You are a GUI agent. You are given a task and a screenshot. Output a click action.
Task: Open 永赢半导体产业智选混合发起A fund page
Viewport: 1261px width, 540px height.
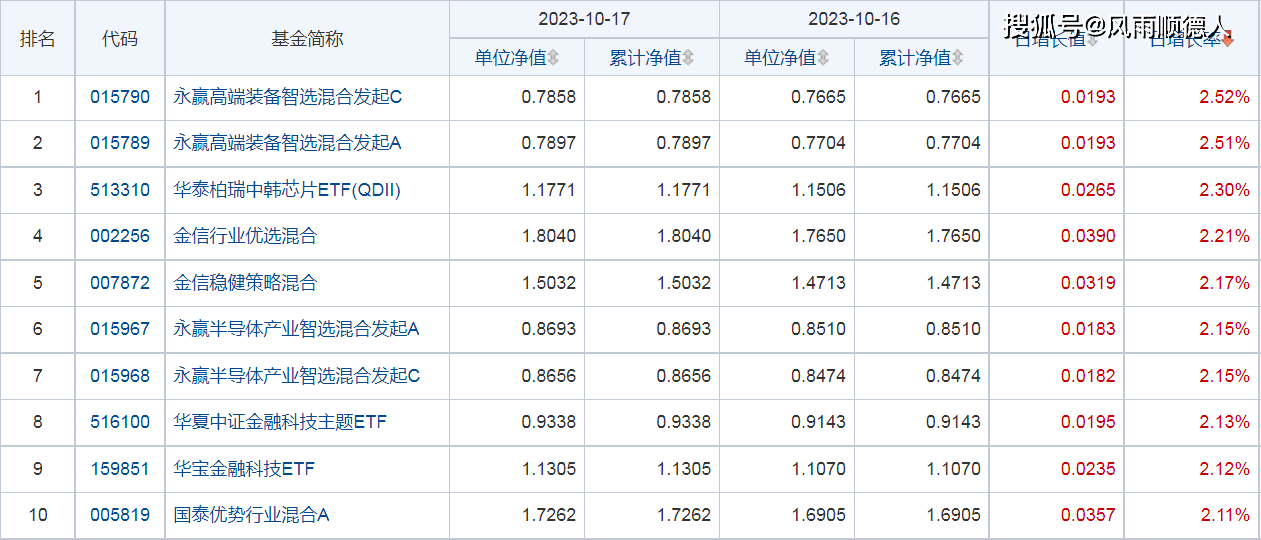pyautogui.click(x=296, y=329)
